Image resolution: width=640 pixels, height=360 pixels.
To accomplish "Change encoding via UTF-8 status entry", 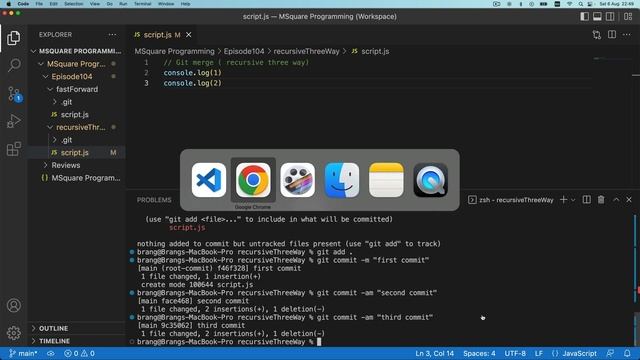I will click(515, 353).
